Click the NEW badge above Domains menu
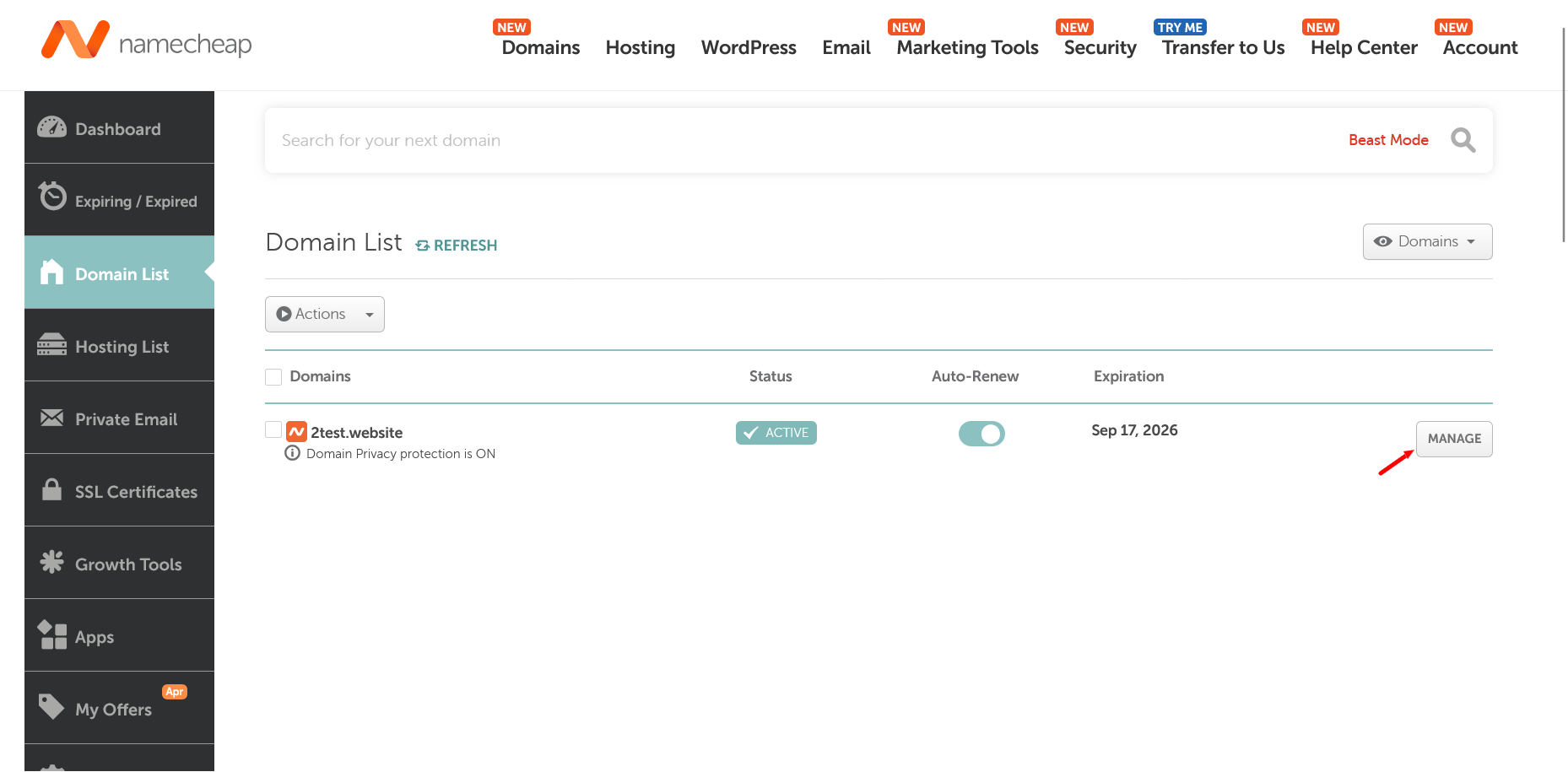The width and height of the screenshot is (1568, 772). point(511,27)
